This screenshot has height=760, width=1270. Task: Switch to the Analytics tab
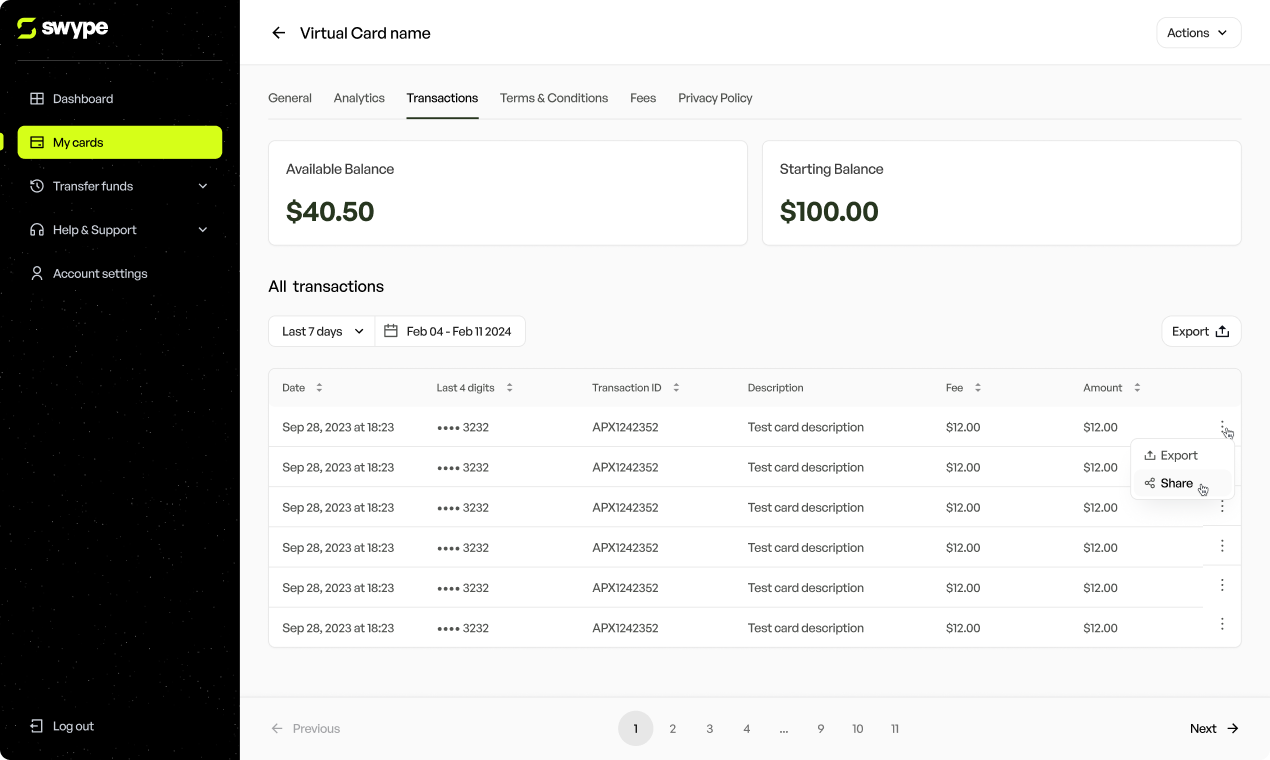[359, 98]
